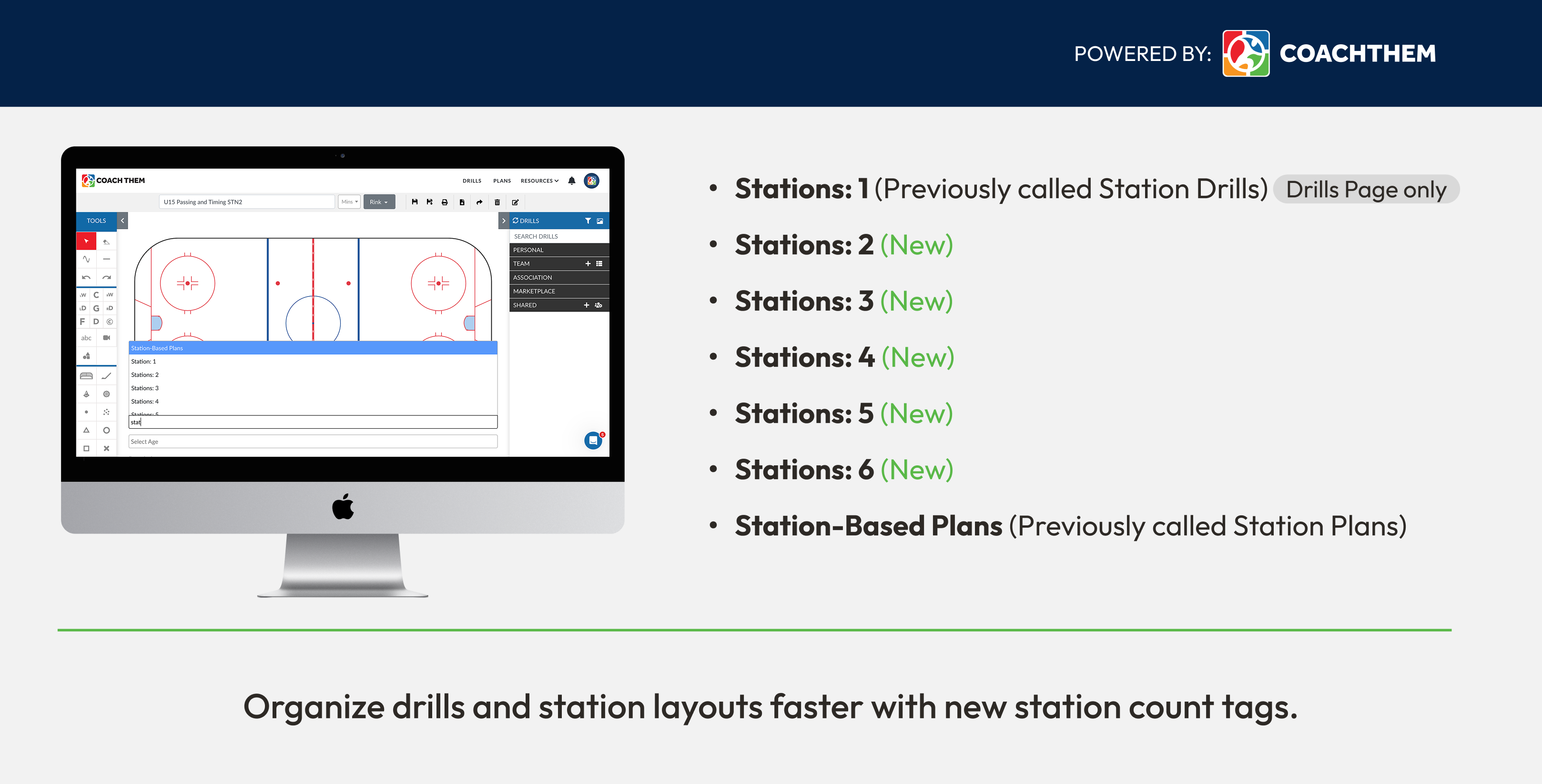Open the filter icon in the Drills panel
This screenshot has height=784, width=1542.
(588, 221)
